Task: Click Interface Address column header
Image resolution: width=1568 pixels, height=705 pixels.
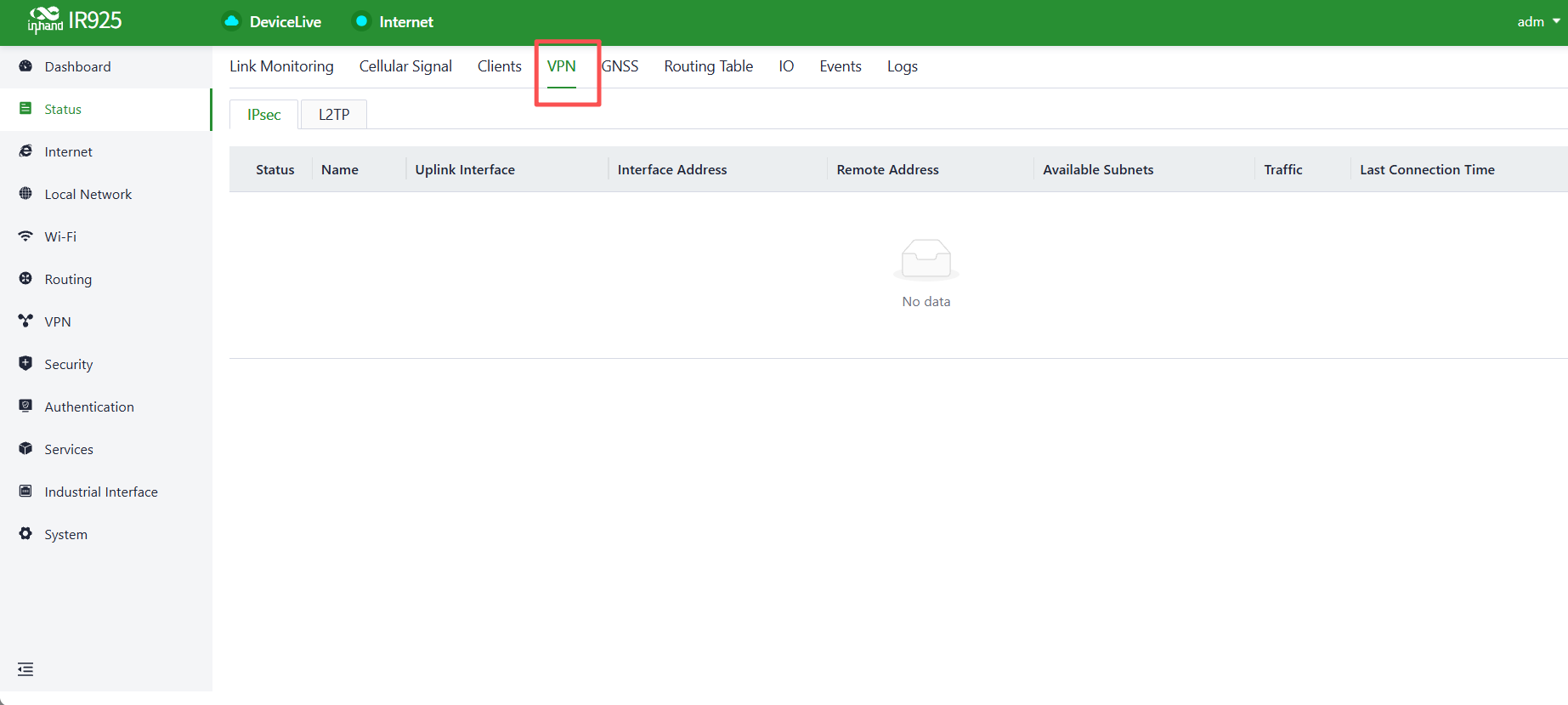Action: point(672,169)
